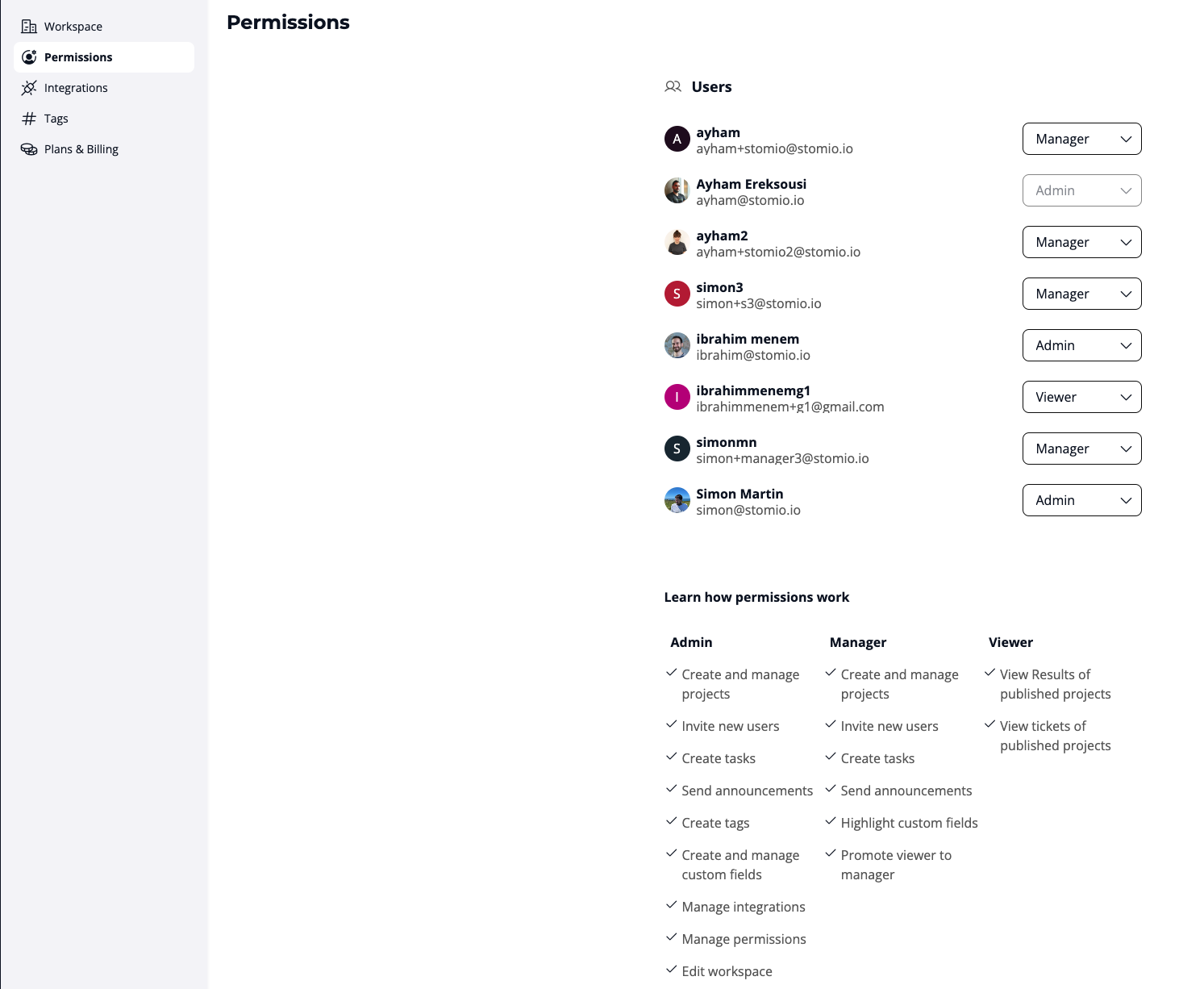Expand Simon Martin's Admin role dropdown
This screenshot has width=1204, height=989.
coord(1081,500)
